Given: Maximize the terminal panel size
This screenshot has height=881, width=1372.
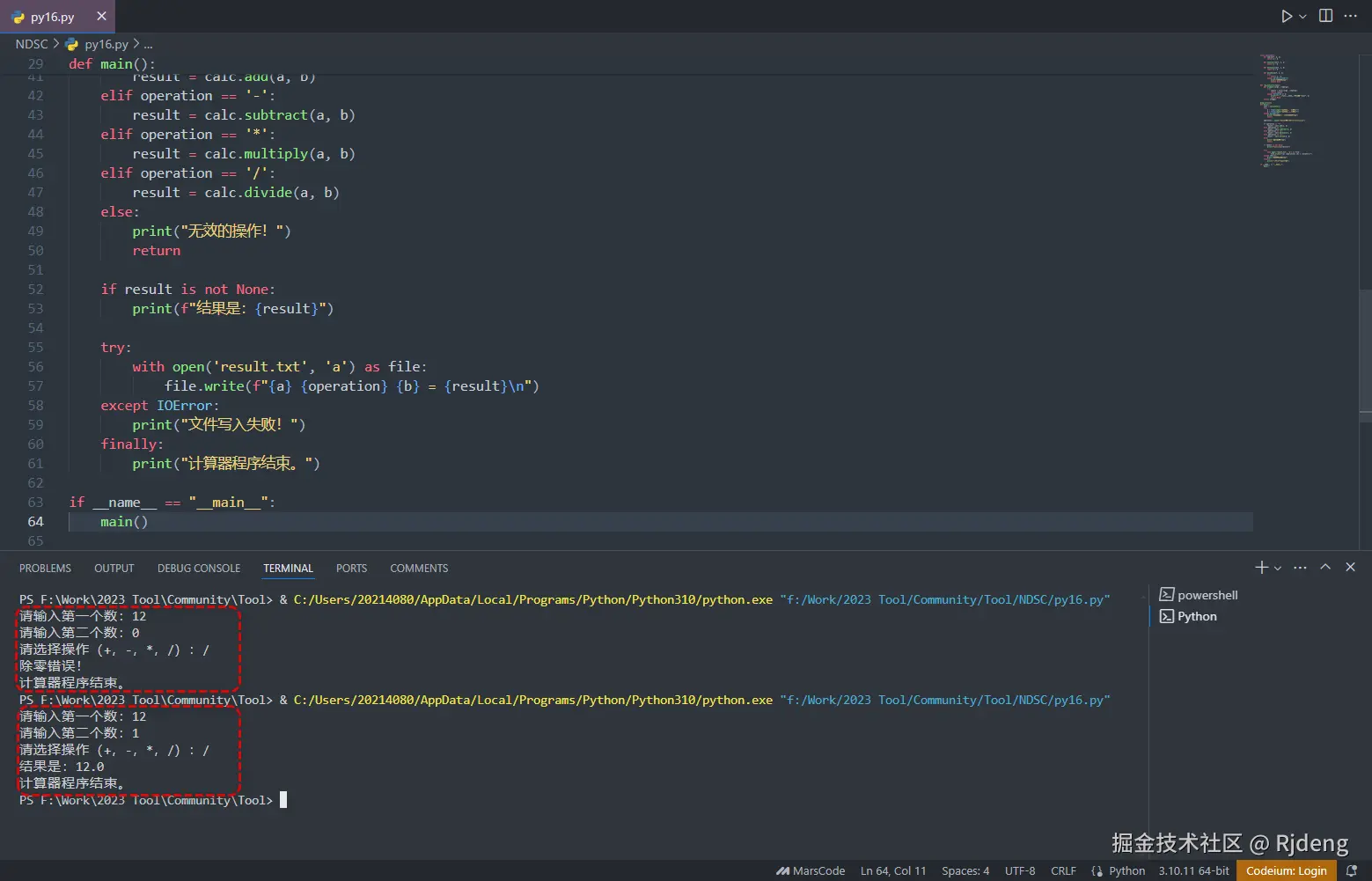Looking at the screenshot, I should tap(1325, 568).
